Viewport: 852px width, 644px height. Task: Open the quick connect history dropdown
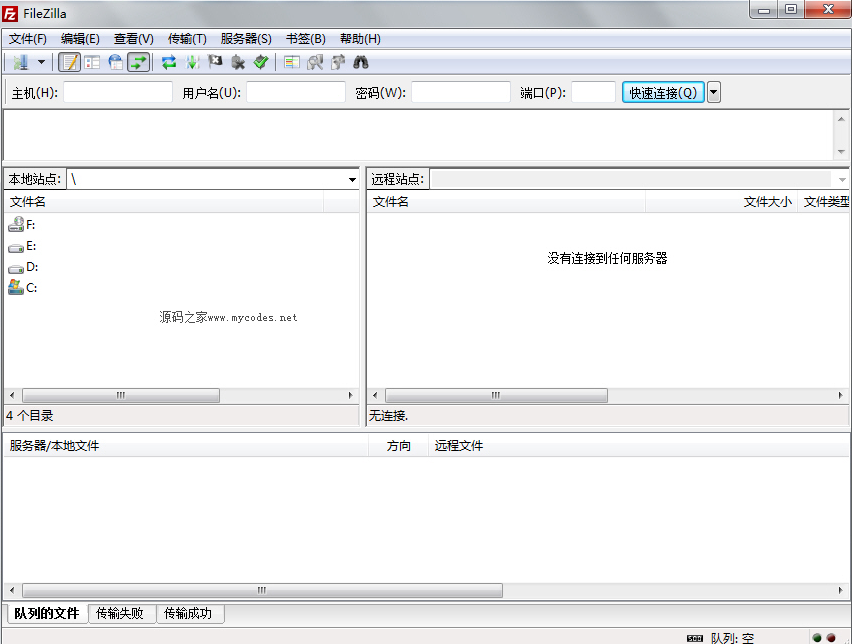click(x=714, y=92)
